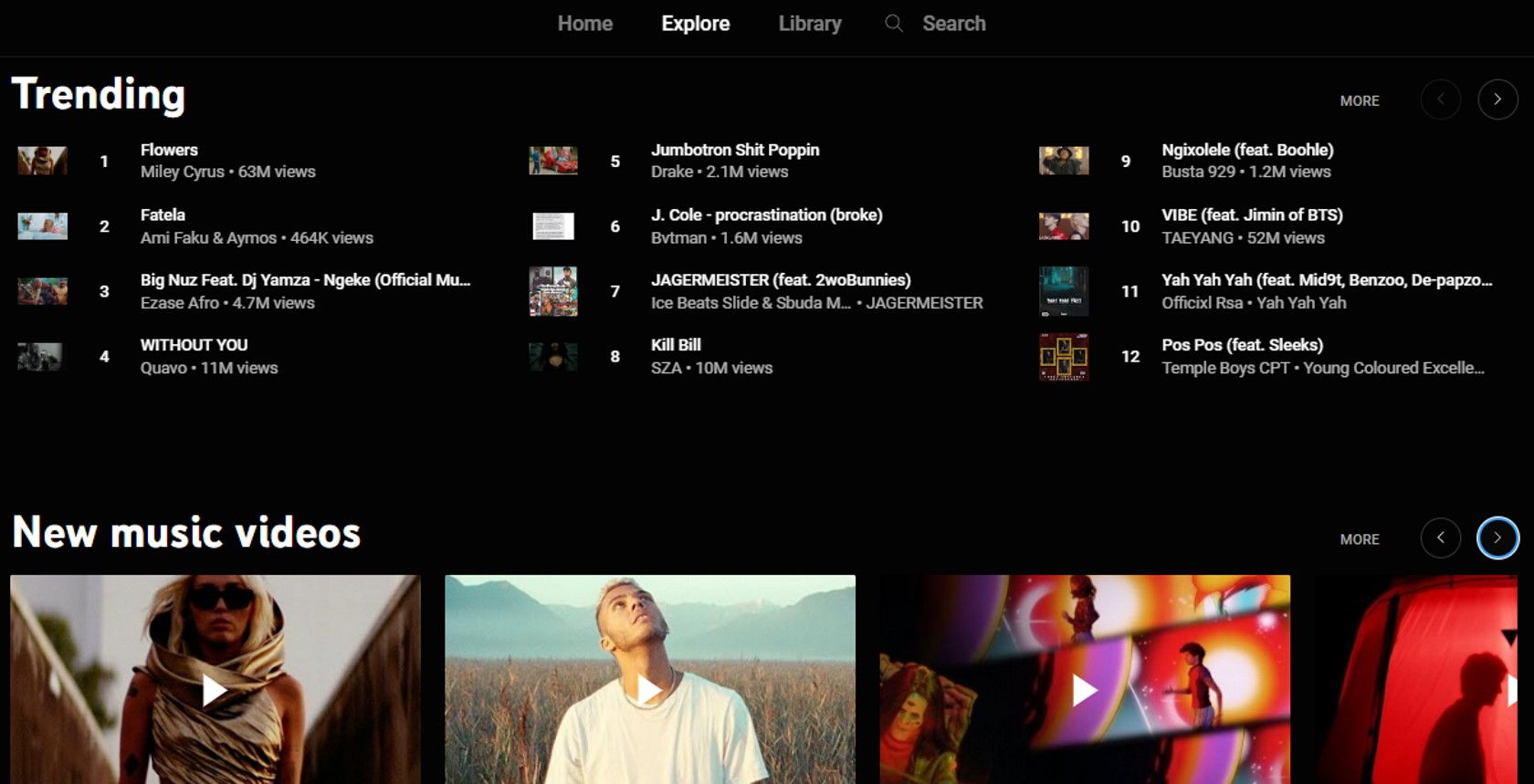Switch to the Library tab
This screenshot has height=784, width=1534.
pyautogui.click(x=810, y=24)
